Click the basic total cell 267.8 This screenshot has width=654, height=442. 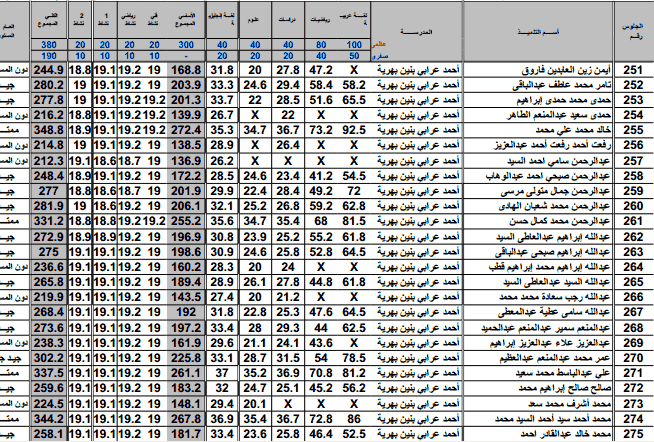(x=186, y=419)
